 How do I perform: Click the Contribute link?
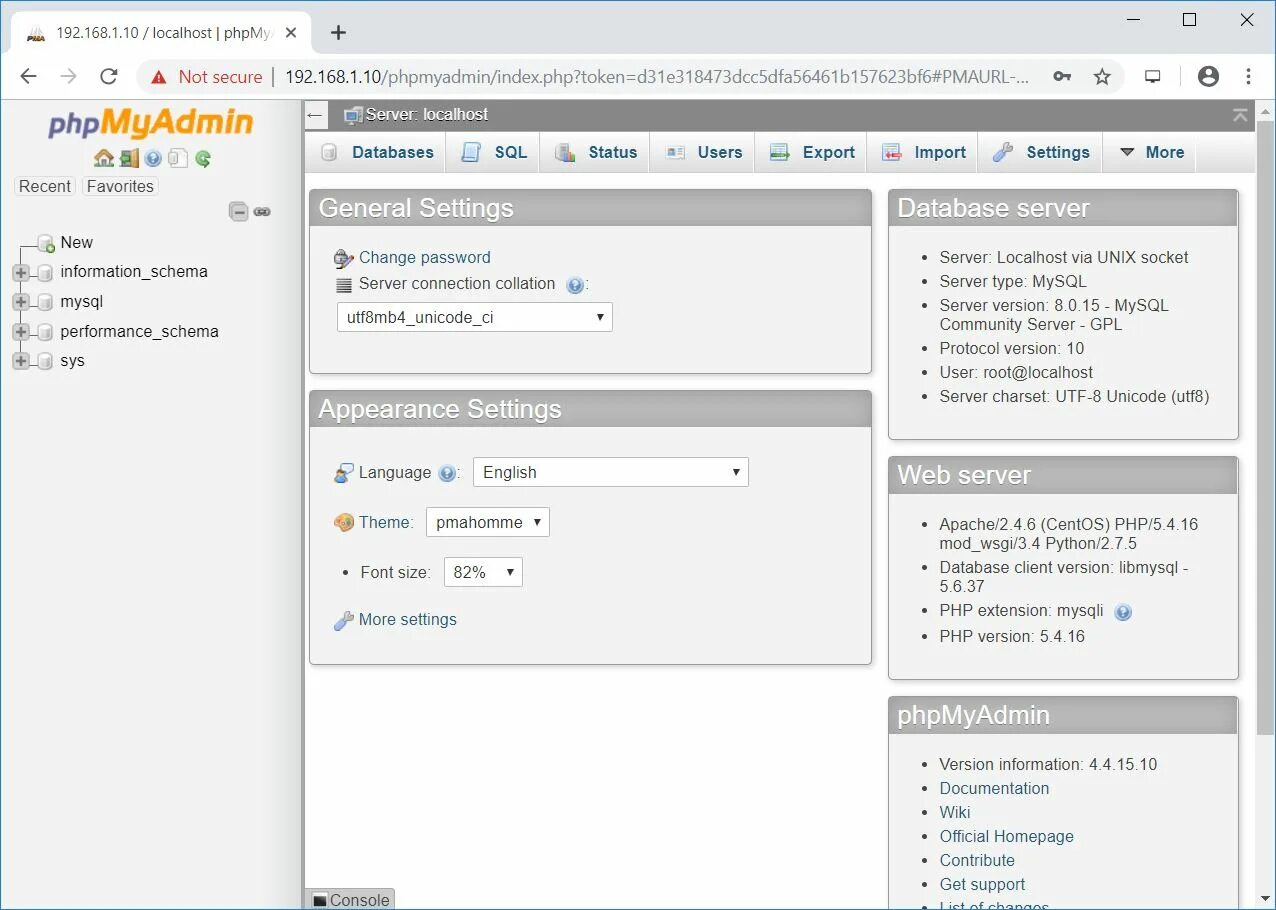point(977,860)
